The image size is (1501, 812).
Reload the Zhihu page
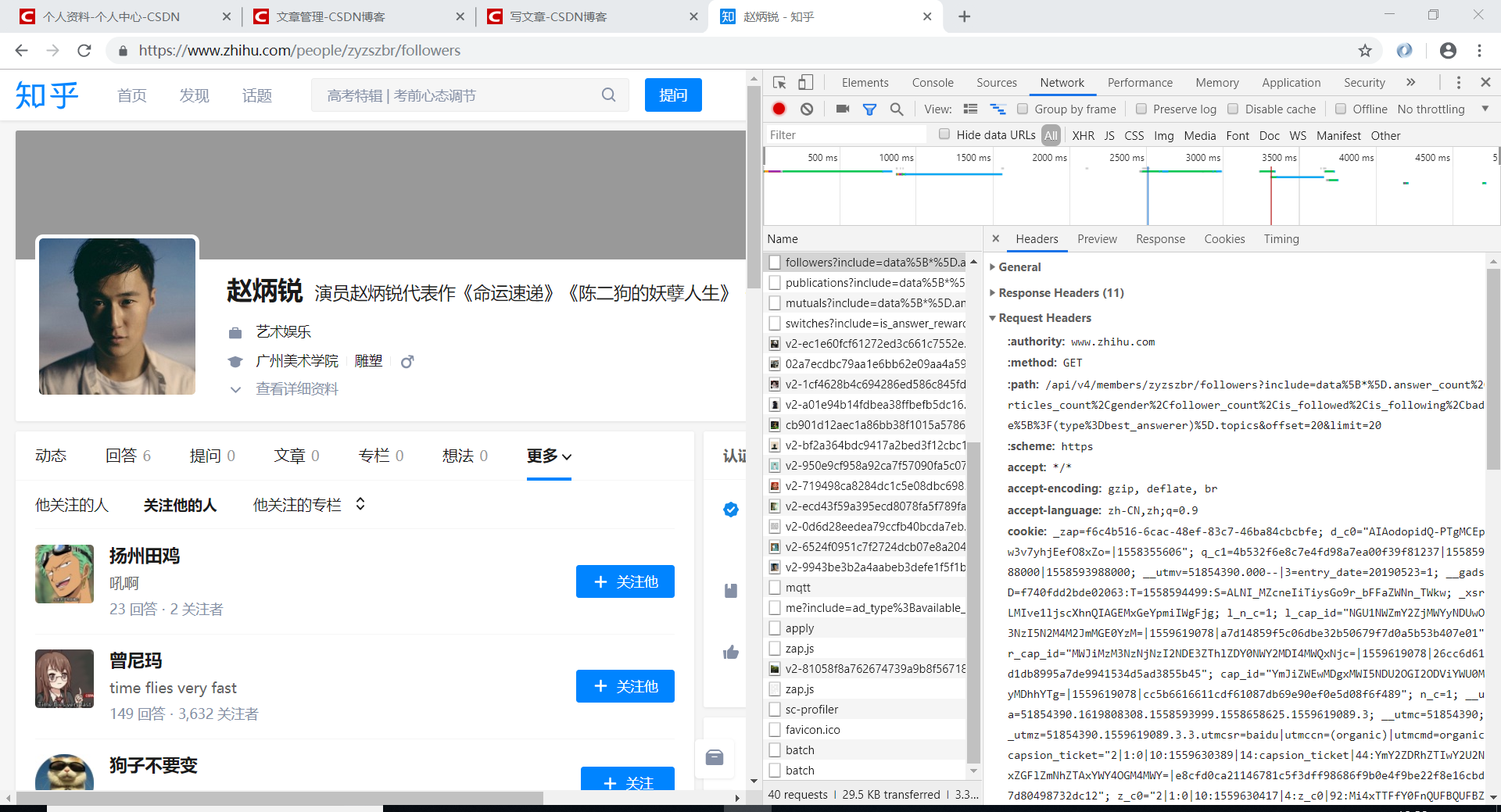(x=84, y=50)
